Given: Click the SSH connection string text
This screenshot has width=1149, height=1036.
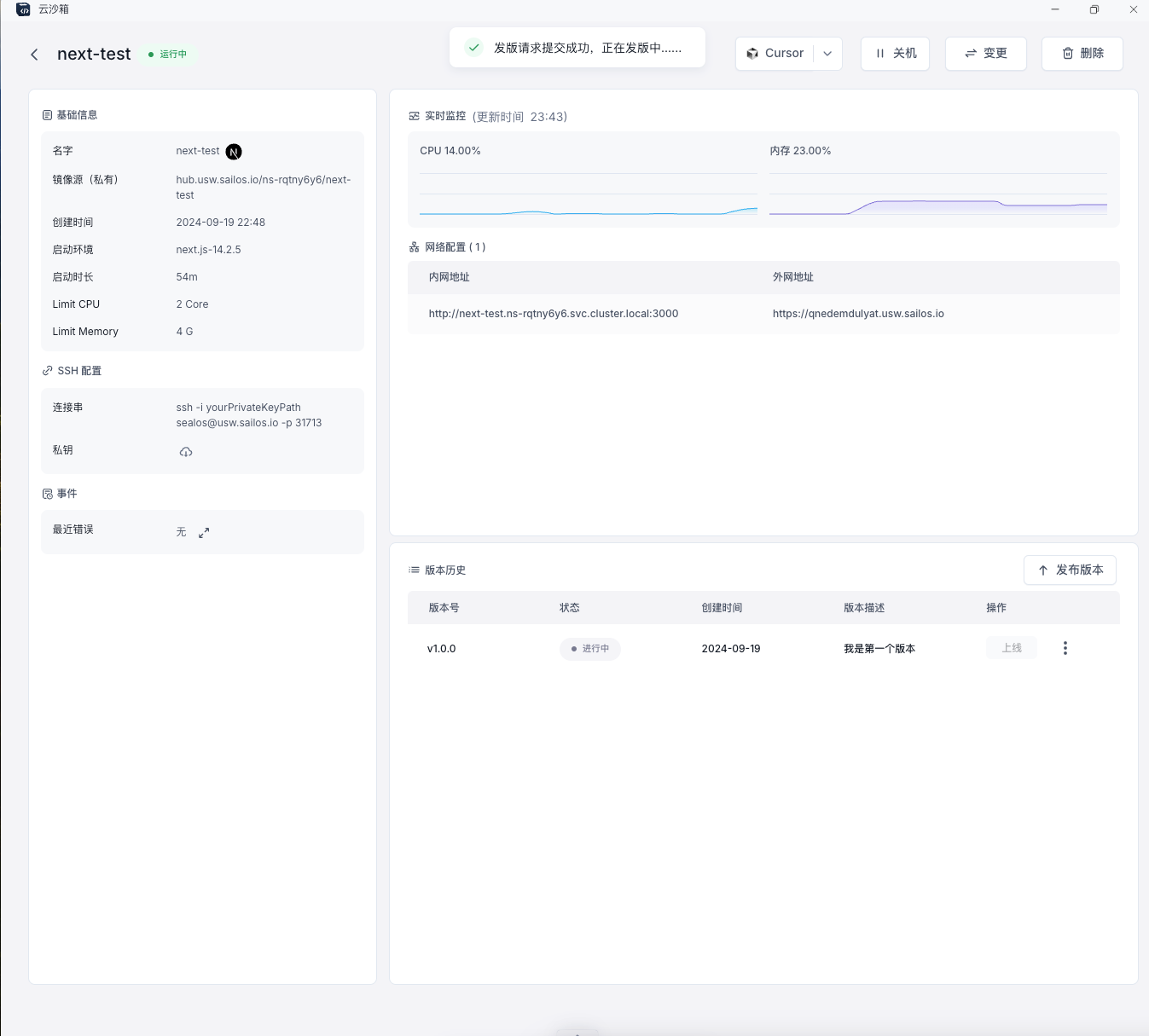Looking at the screenshot, I should 249,415.
